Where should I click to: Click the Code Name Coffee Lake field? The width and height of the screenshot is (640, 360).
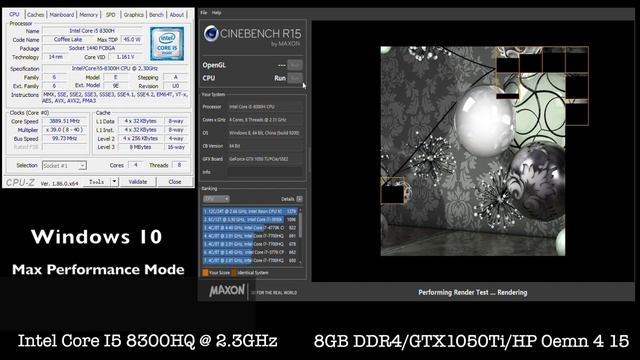pyautogui.click(x=68, y=40)
